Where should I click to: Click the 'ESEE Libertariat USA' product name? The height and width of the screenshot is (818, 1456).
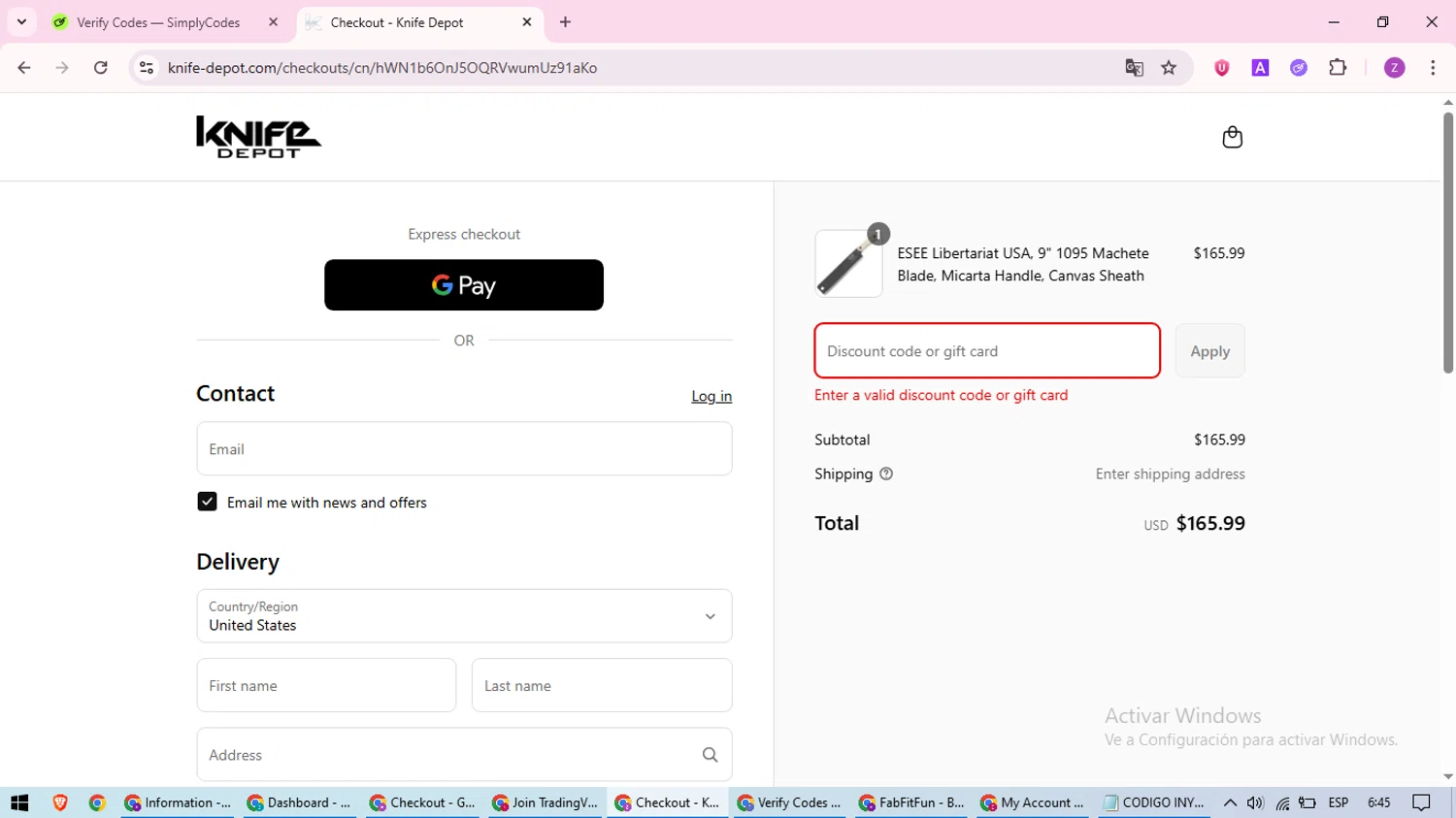coord(1023,264)
